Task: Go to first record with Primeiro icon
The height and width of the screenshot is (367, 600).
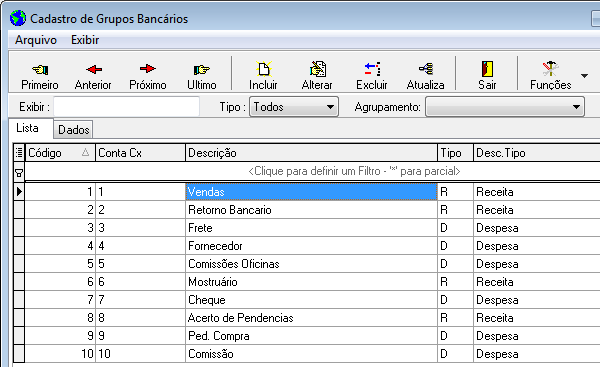Action: pyautogui.click(x=40, y=70)
